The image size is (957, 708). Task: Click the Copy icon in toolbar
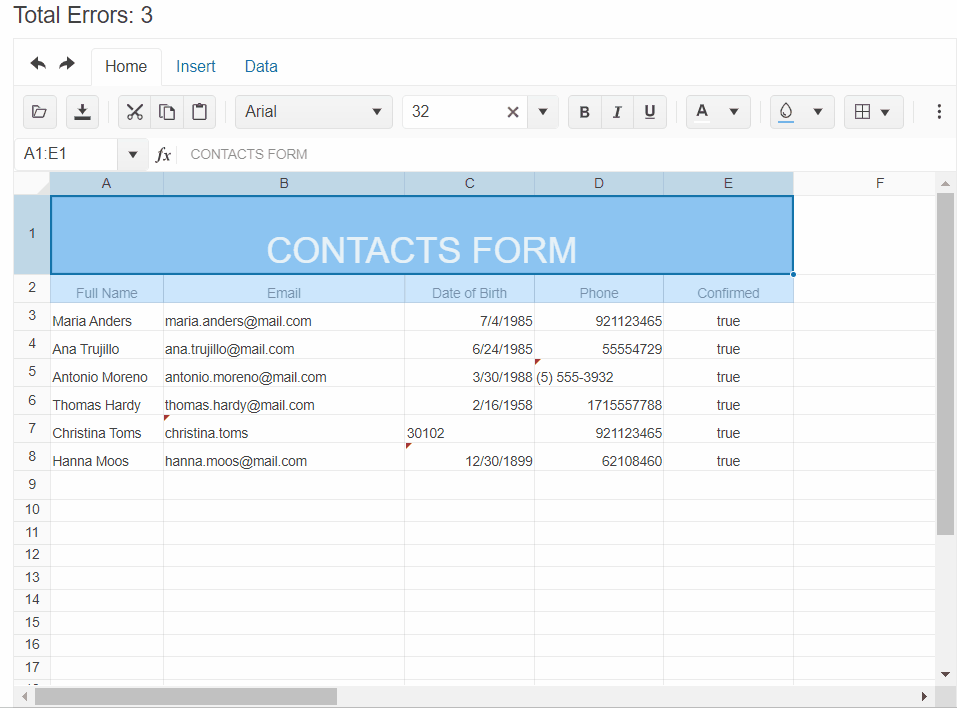(167, 112)
